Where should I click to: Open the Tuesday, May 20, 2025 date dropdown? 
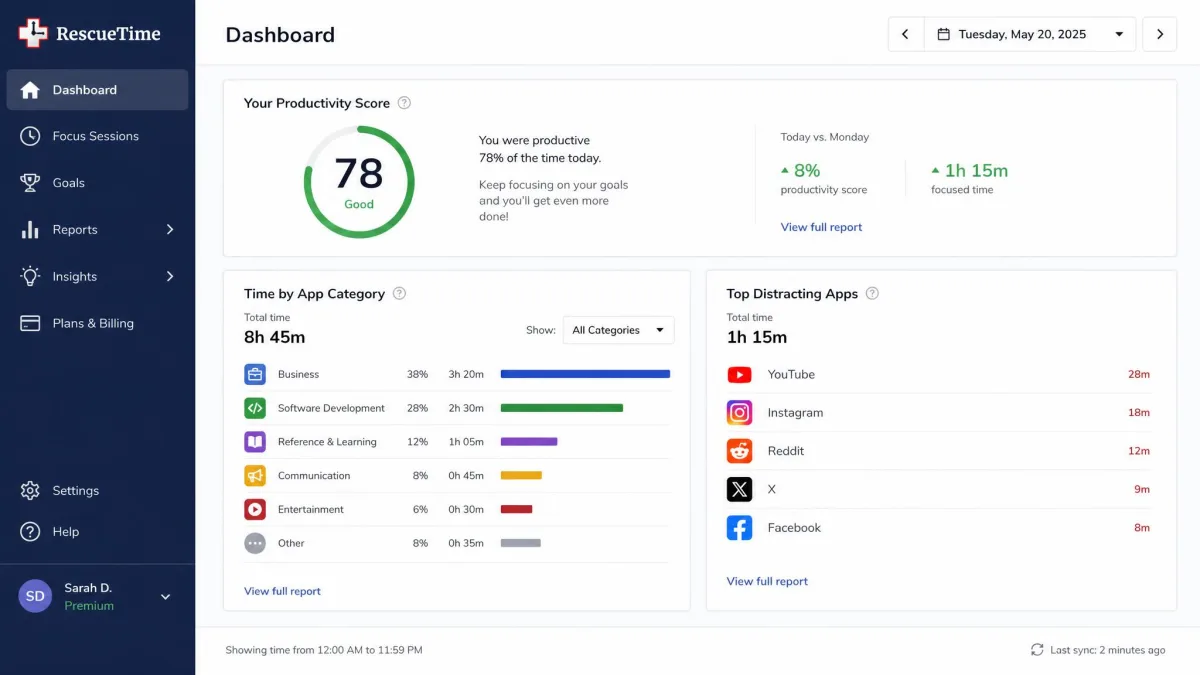click(1030, 34)
